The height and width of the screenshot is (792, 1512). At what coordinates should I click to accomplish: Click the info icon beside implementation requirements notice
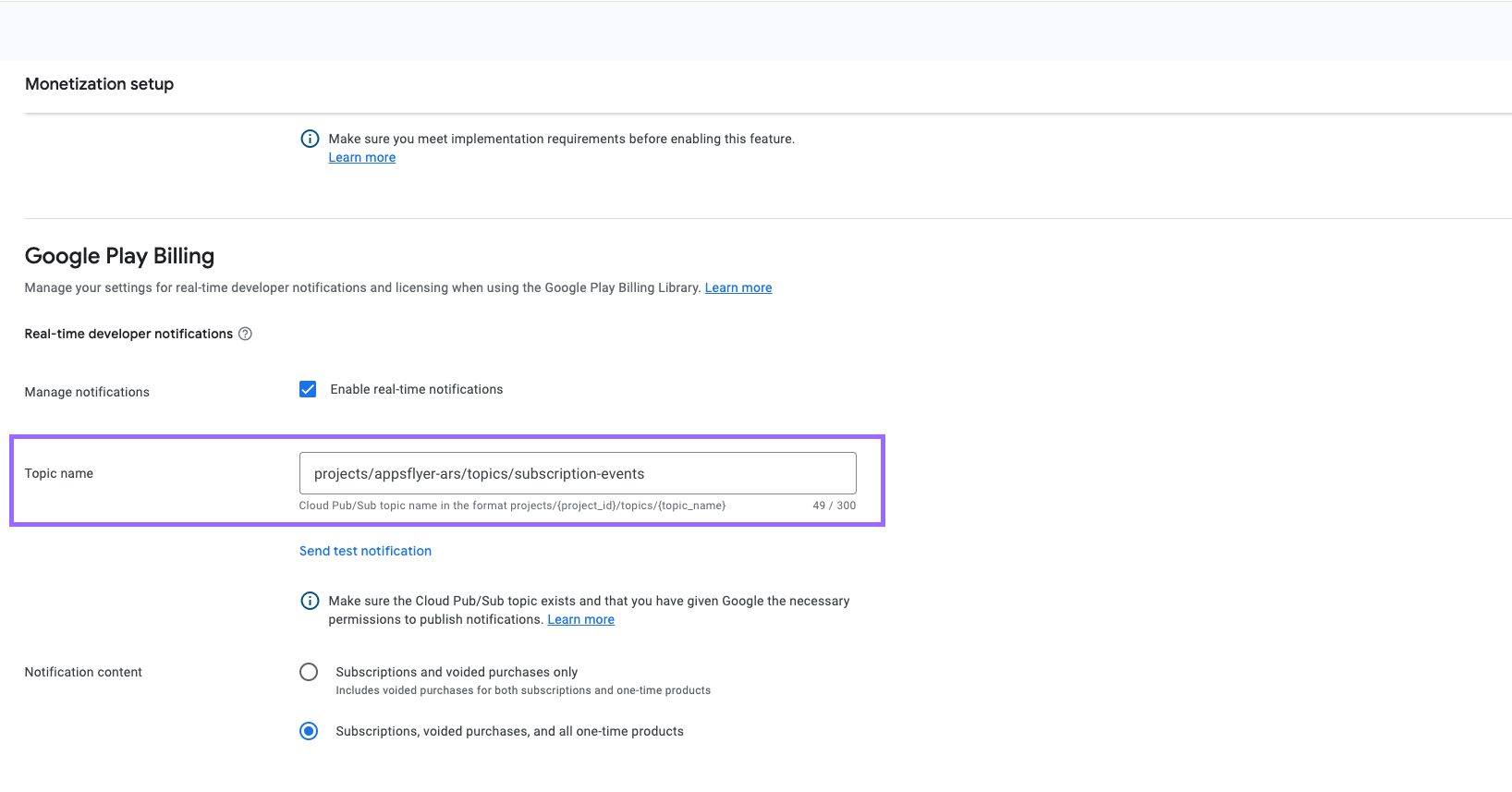[x=310, y=139]
